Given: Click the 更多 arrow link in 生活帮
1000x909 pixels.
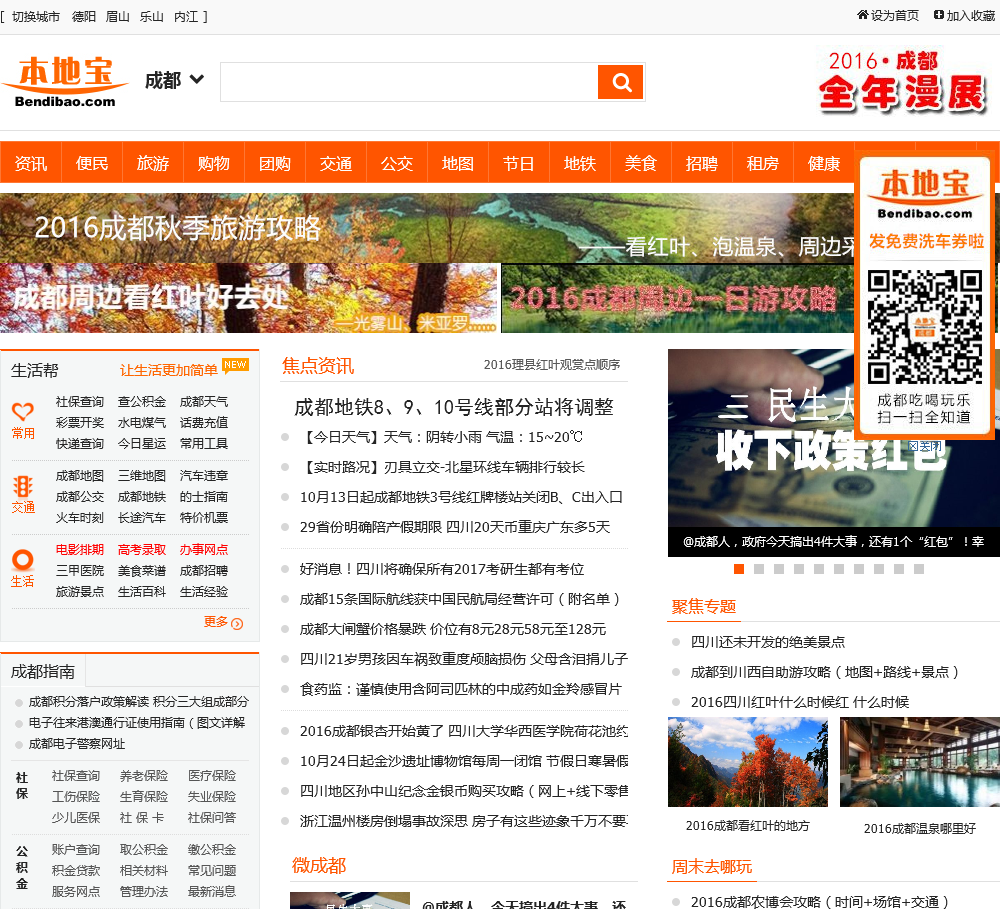Looking at the screenshot, I should click(x=223, y=622).
